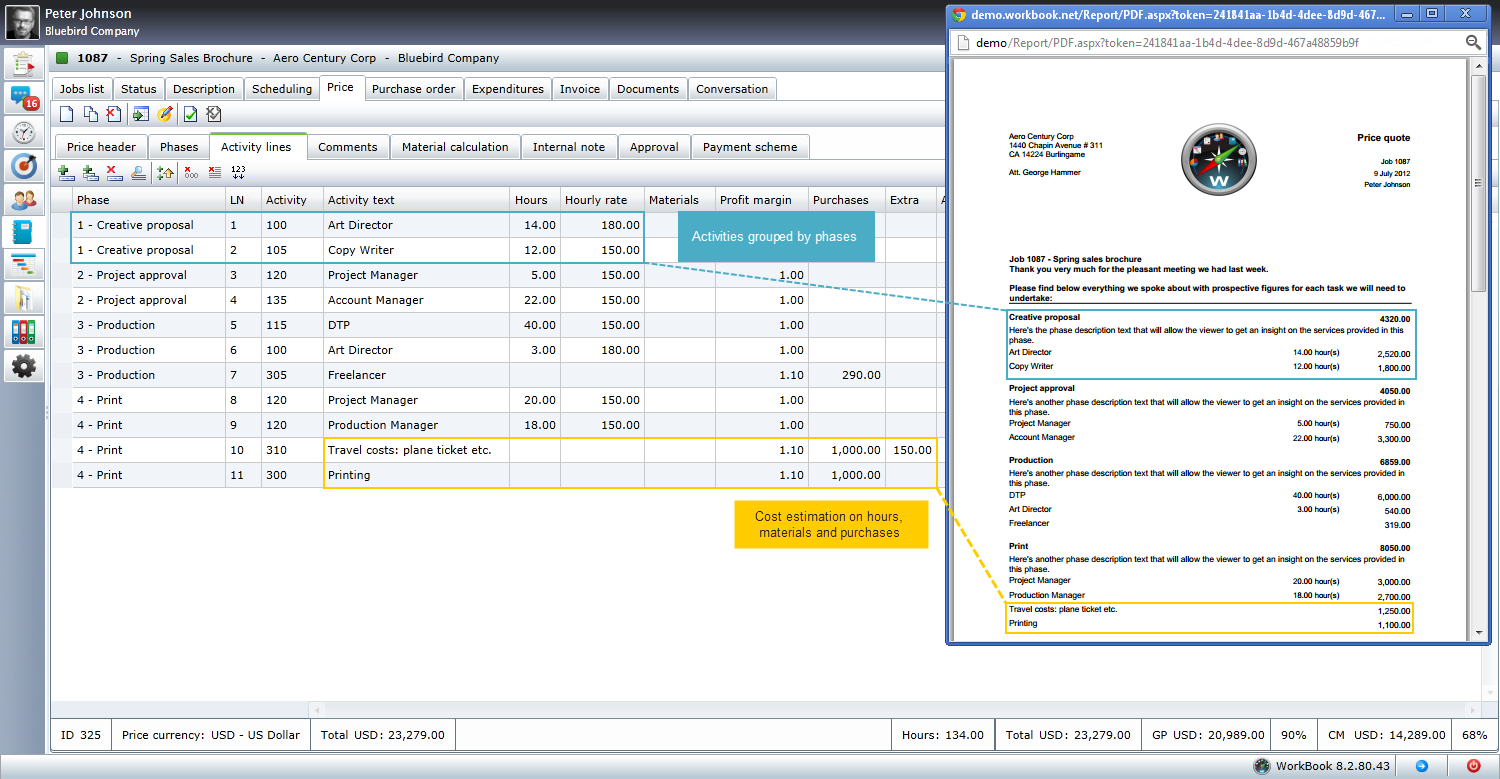The width and height of the screenshot is (1500, 779).
Task: Click the PDF window scroll down arrow
Action: tap(1479, 632)
